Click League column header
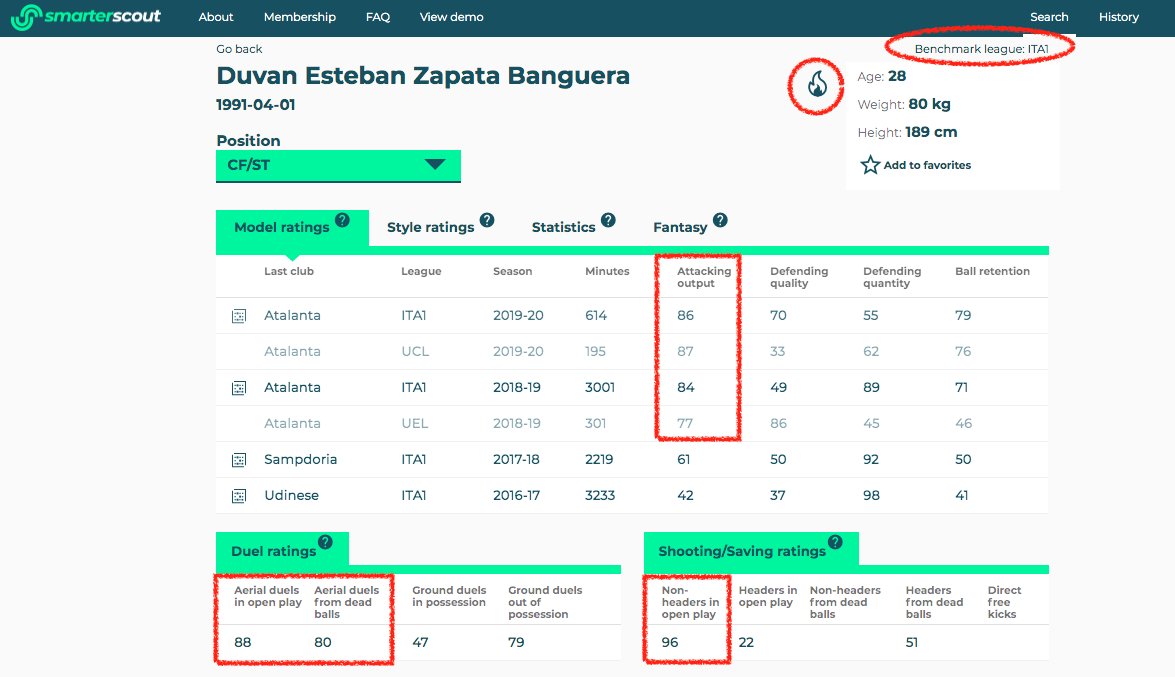Screen dimensions: 1175x677 click(x=421, y=271)
